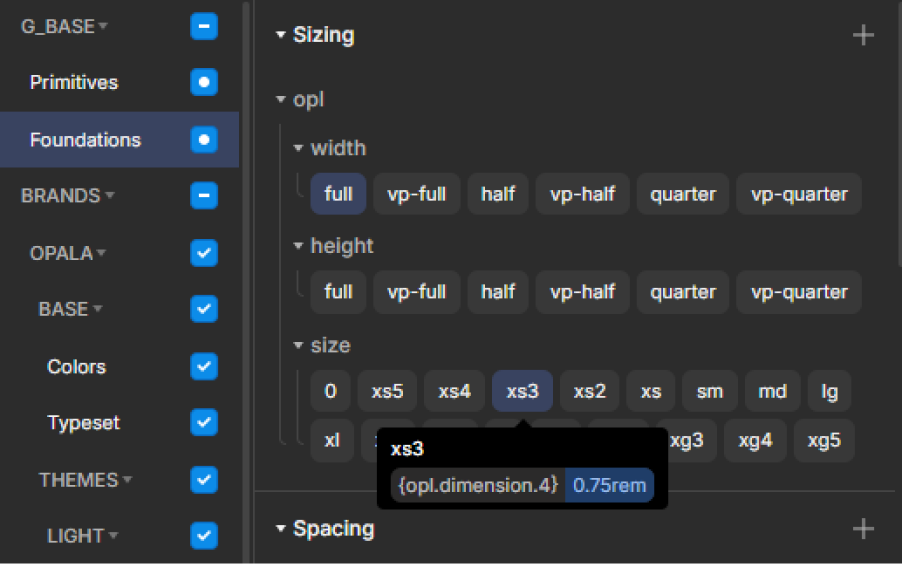This screenshot has height=564, width=902.
Task: Open the Primitives token set
Action: coord(74,83)
